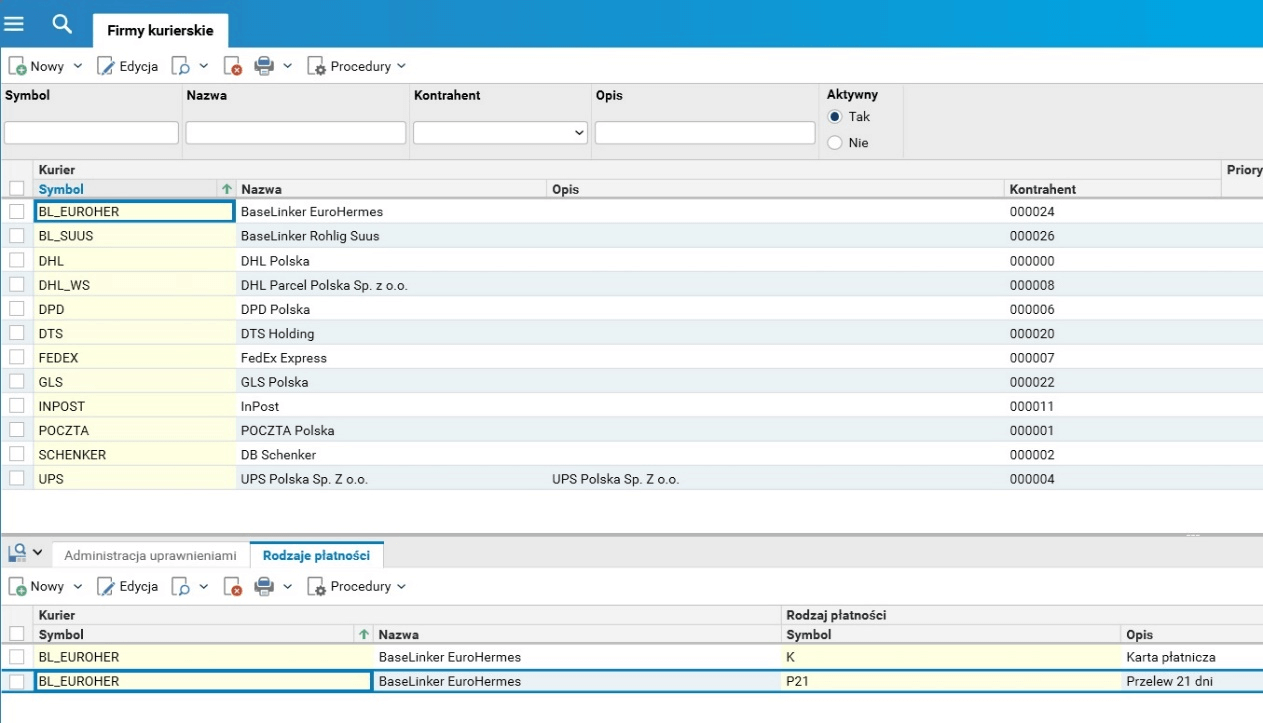1263x723 pixels.
Task: Toggle select-all checkbox in lower grid header
Action: [16, 633]
